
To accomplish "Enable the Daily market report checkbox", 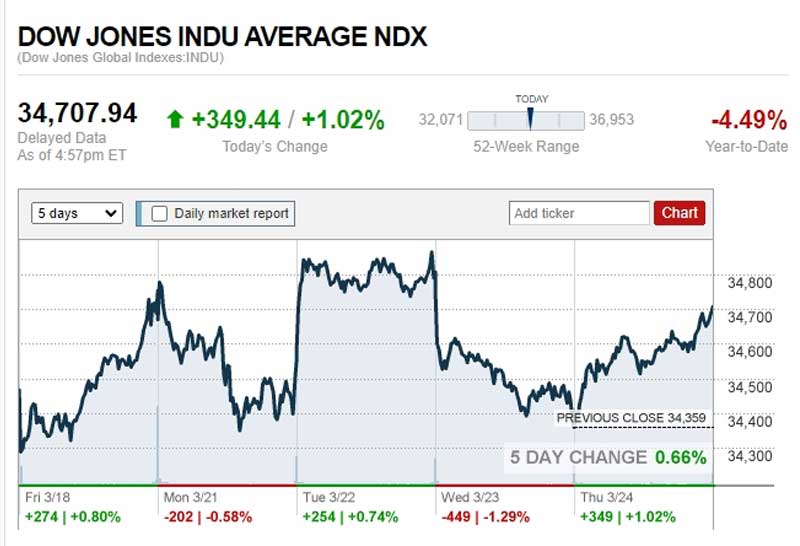I will (160, 213).
